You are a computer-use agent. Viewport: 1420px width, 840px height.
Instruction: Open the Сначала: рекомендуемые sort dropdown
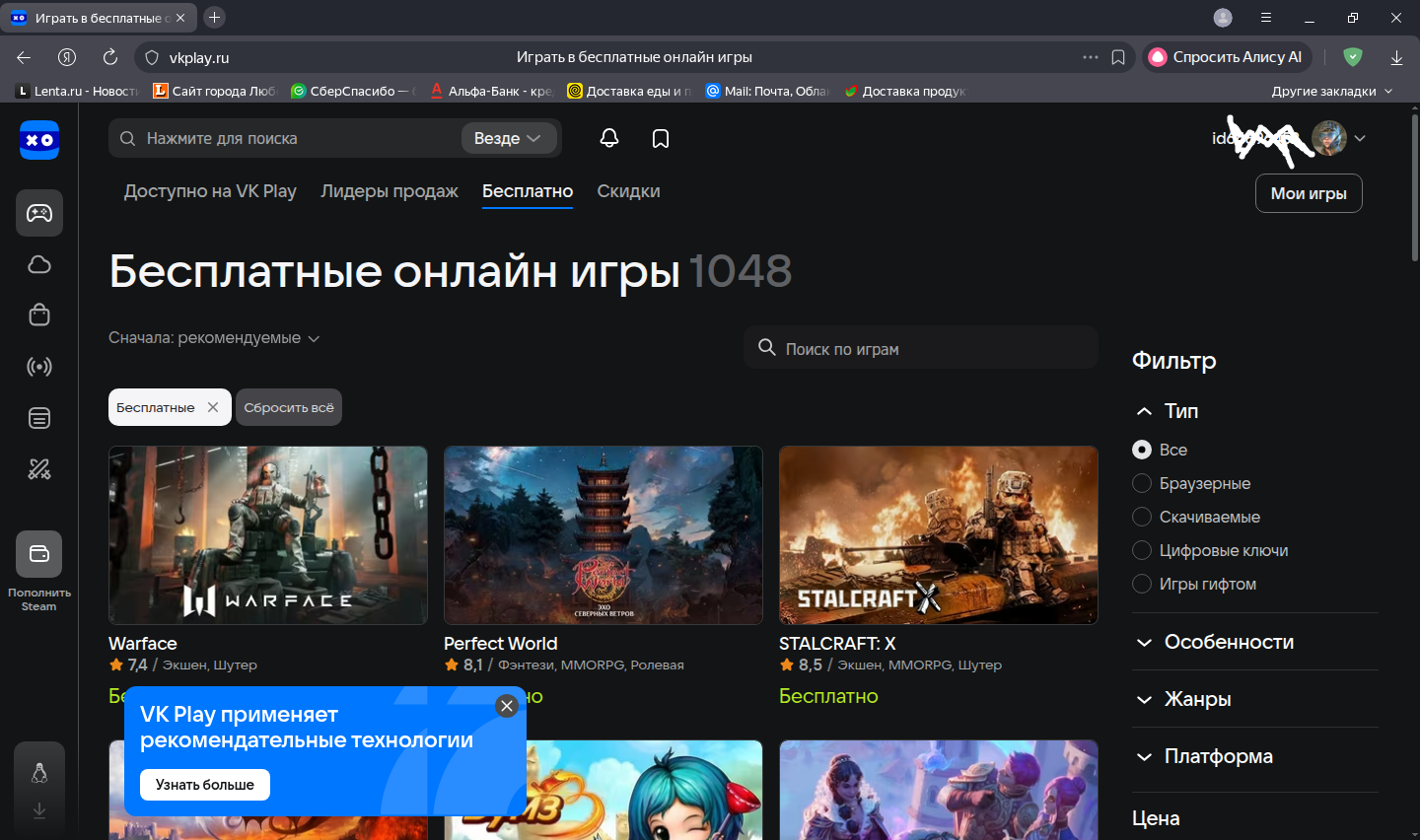click(214, 338)
